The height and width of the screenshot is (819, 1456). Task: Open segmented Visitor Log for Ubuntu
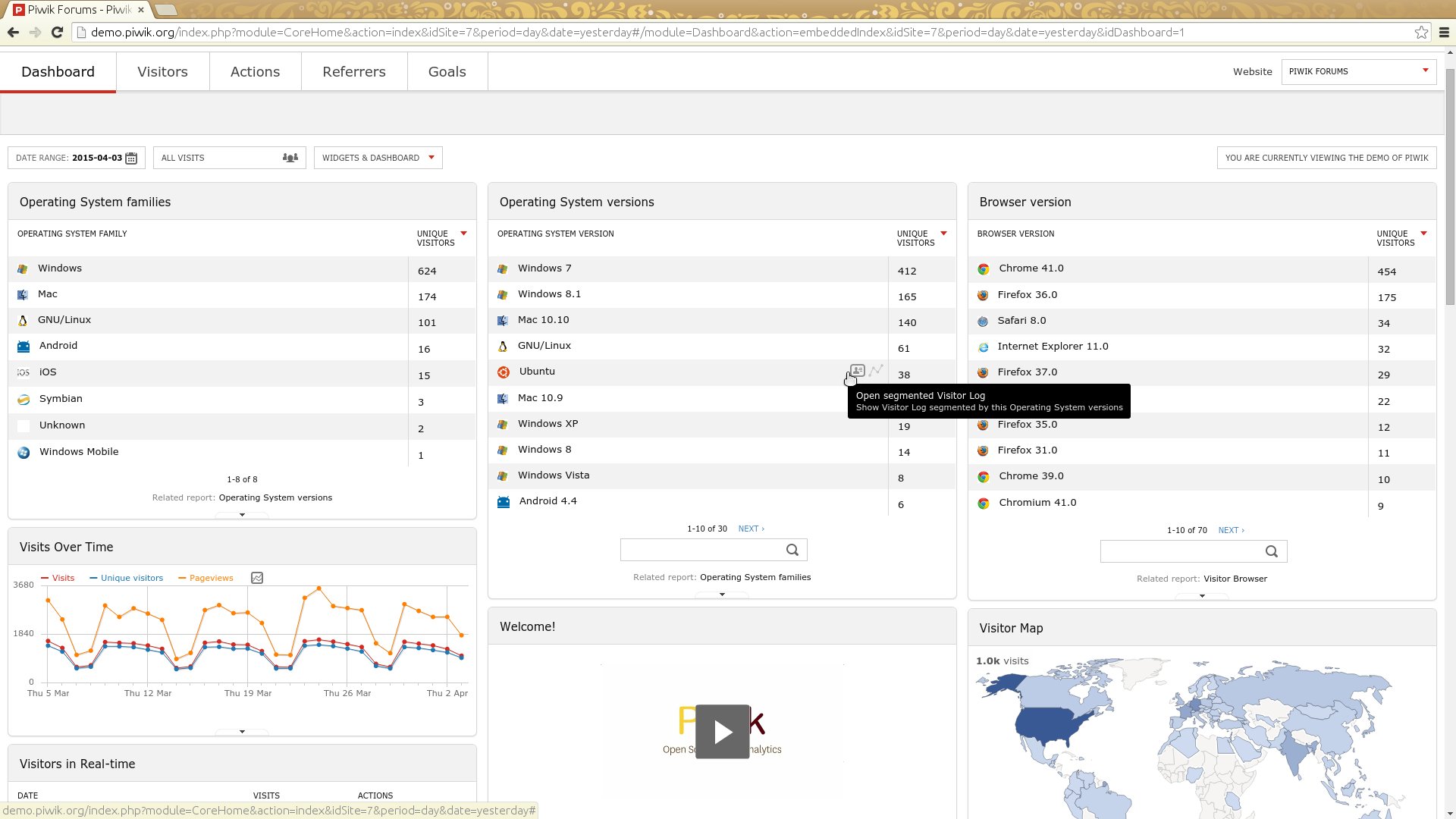[857, 371]
